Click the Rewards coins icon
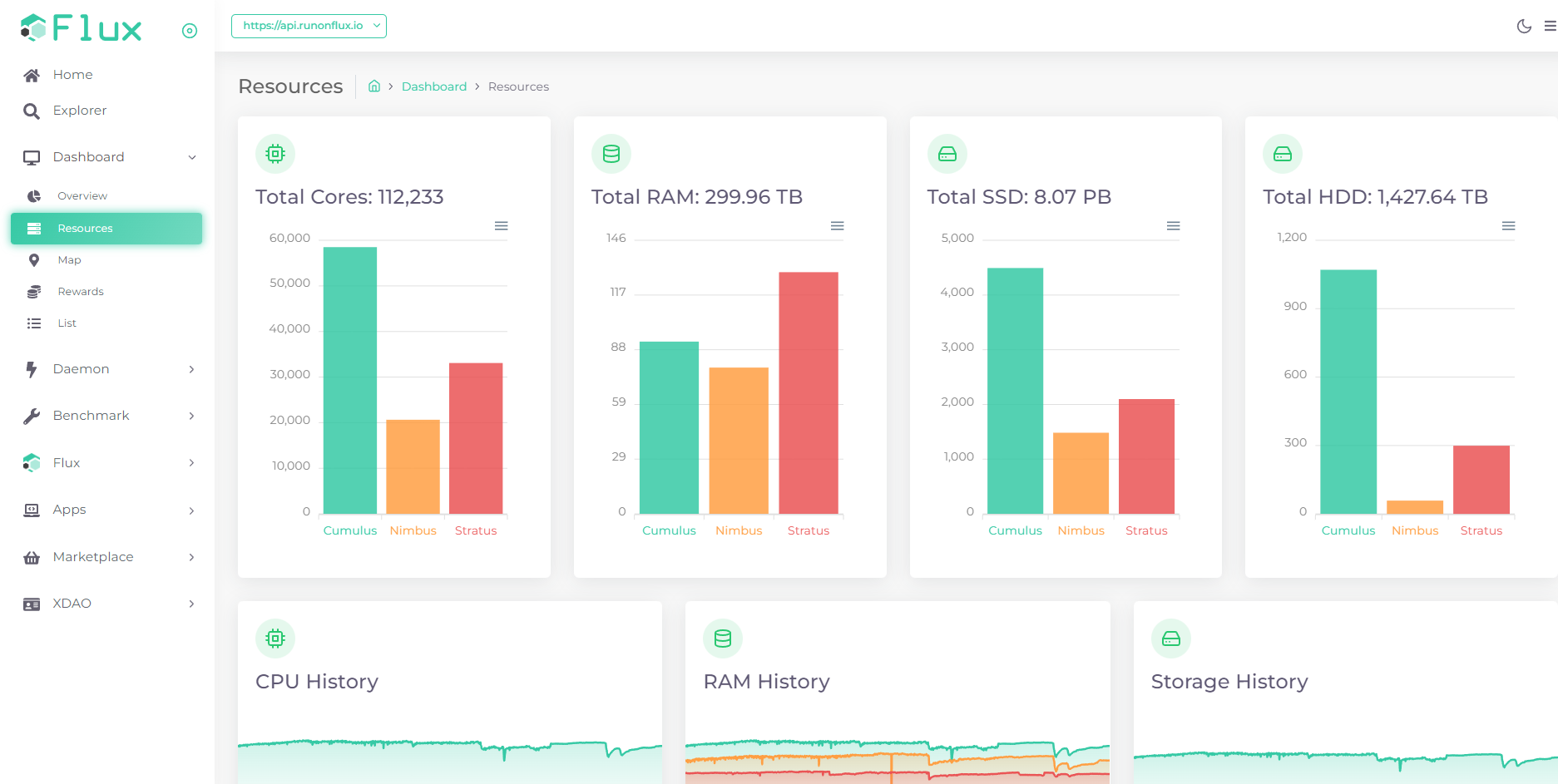This screenshot has height=784, width=1558. click(34, 292)
